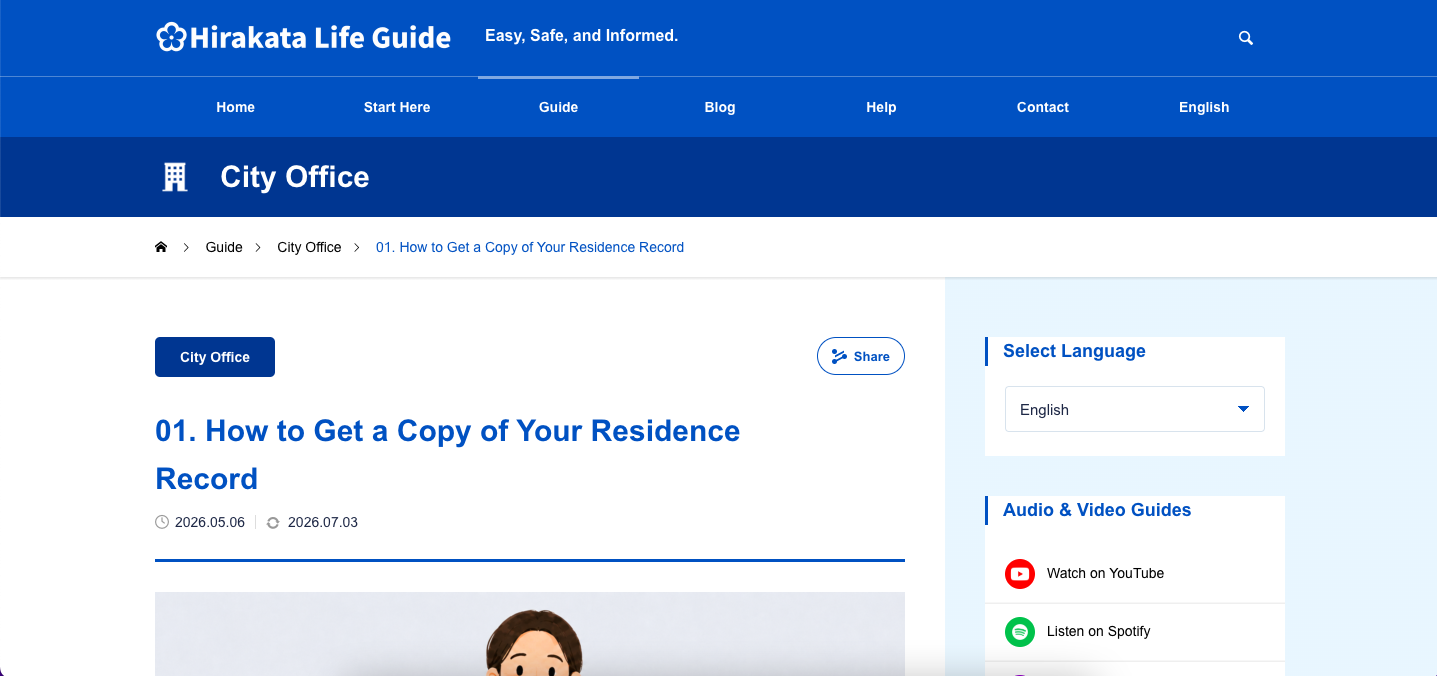Click the City Office building icon
Screen dimensions: 1437x676
175,177
